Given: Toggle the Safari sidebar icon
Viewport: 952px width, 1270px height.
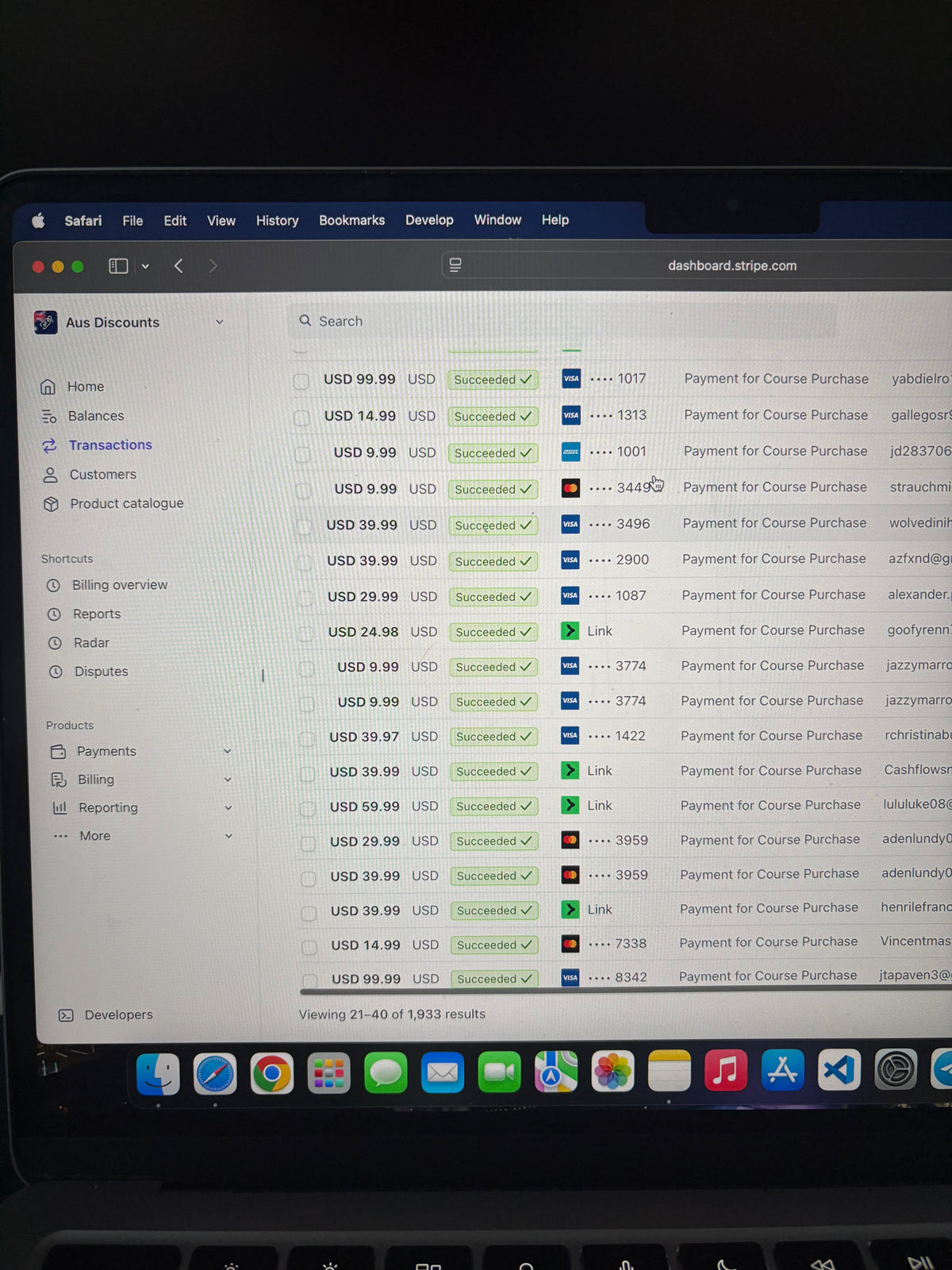Looking at the screenshot, I should (118, 266).
